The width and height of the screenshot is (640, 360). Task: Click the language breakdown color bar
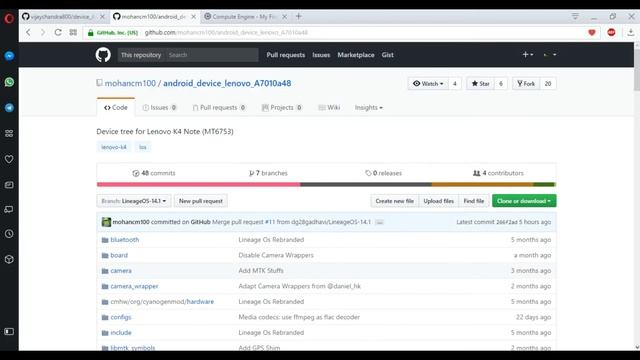326,184
